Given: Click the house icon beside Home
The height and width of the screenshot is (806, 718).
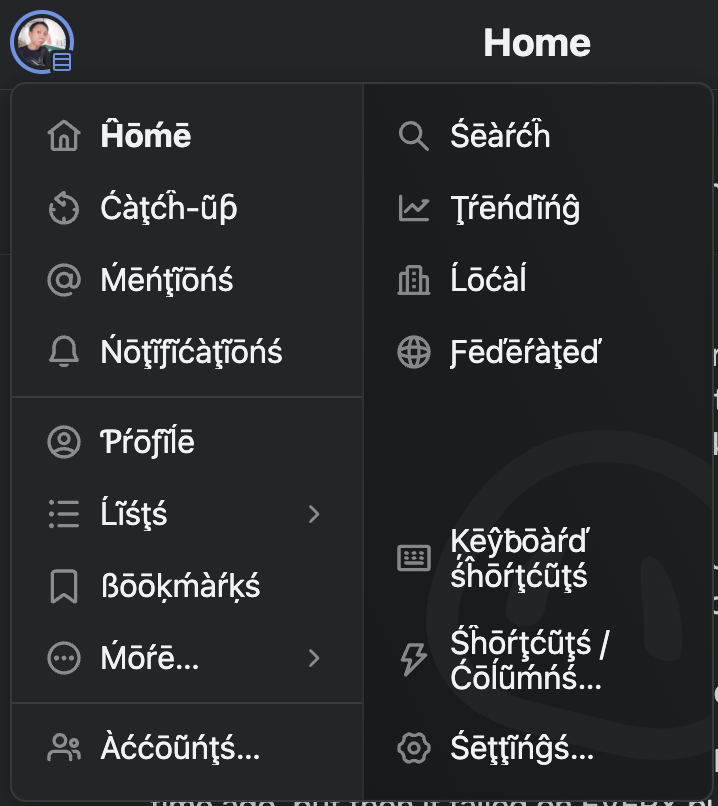Looking at the screenshot, I should click(64, 136).
